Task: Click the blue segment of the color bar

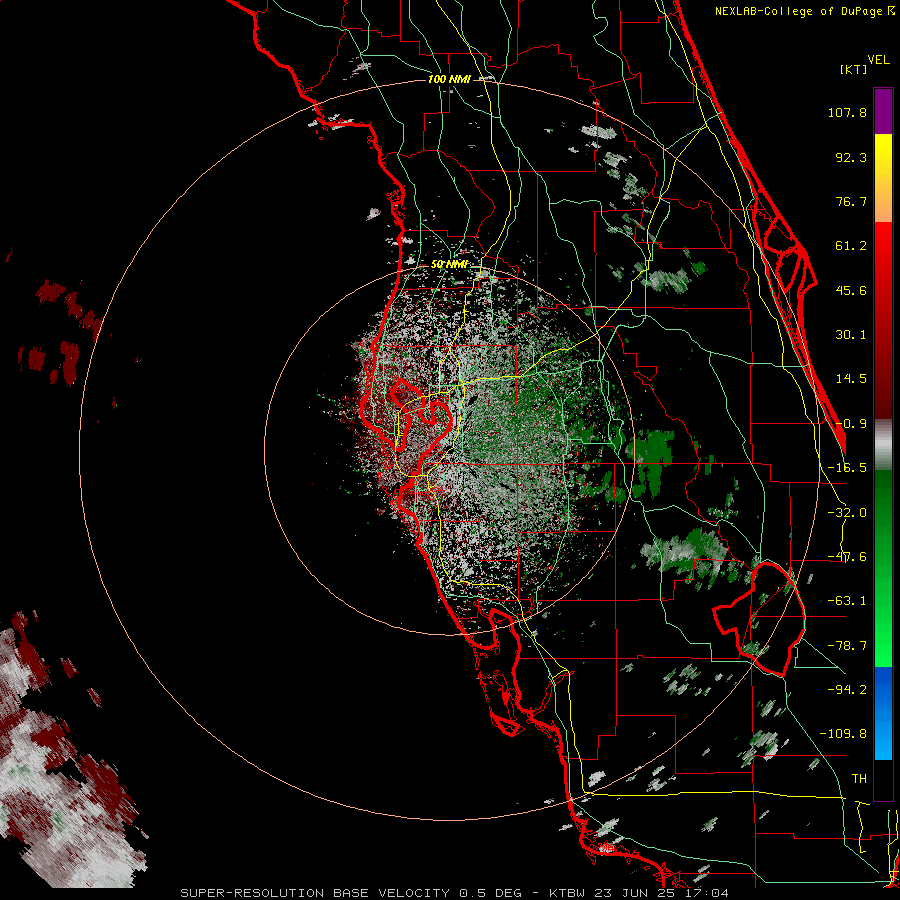Action: 883,713
